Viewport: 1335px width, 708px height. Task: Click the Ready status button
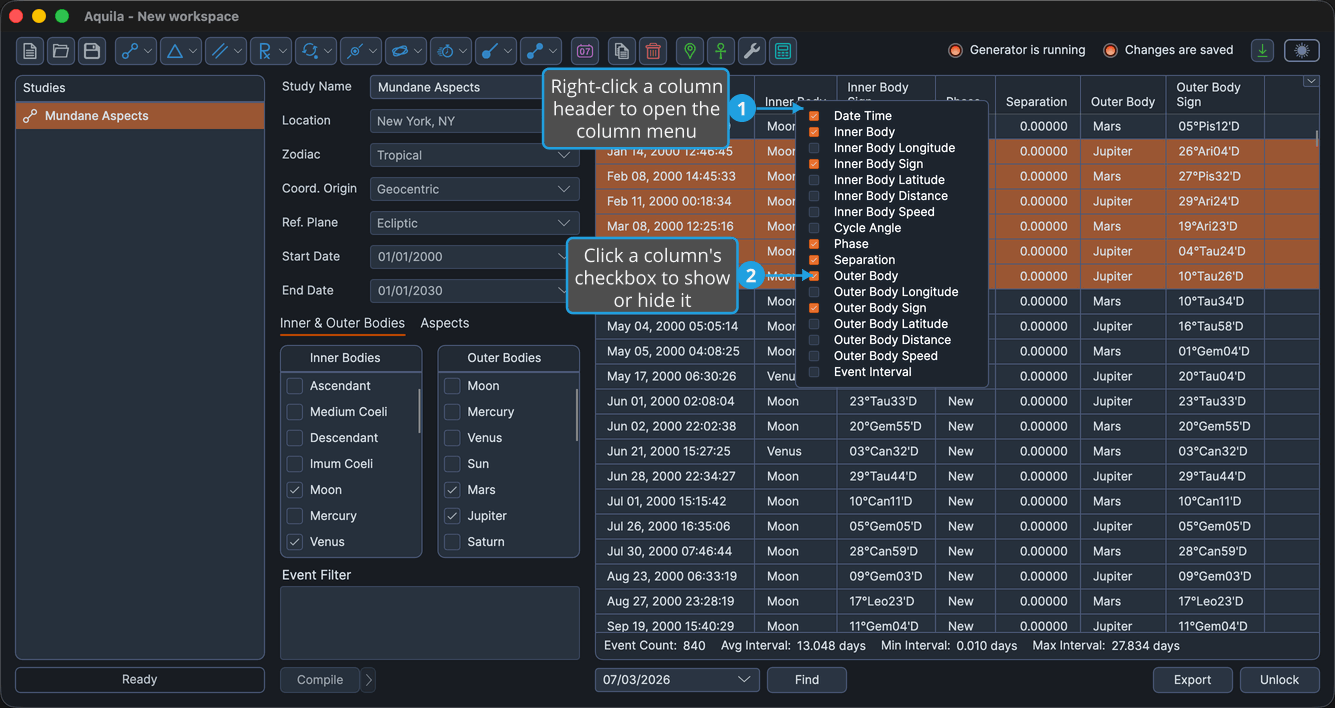click(x=140, y=680)
